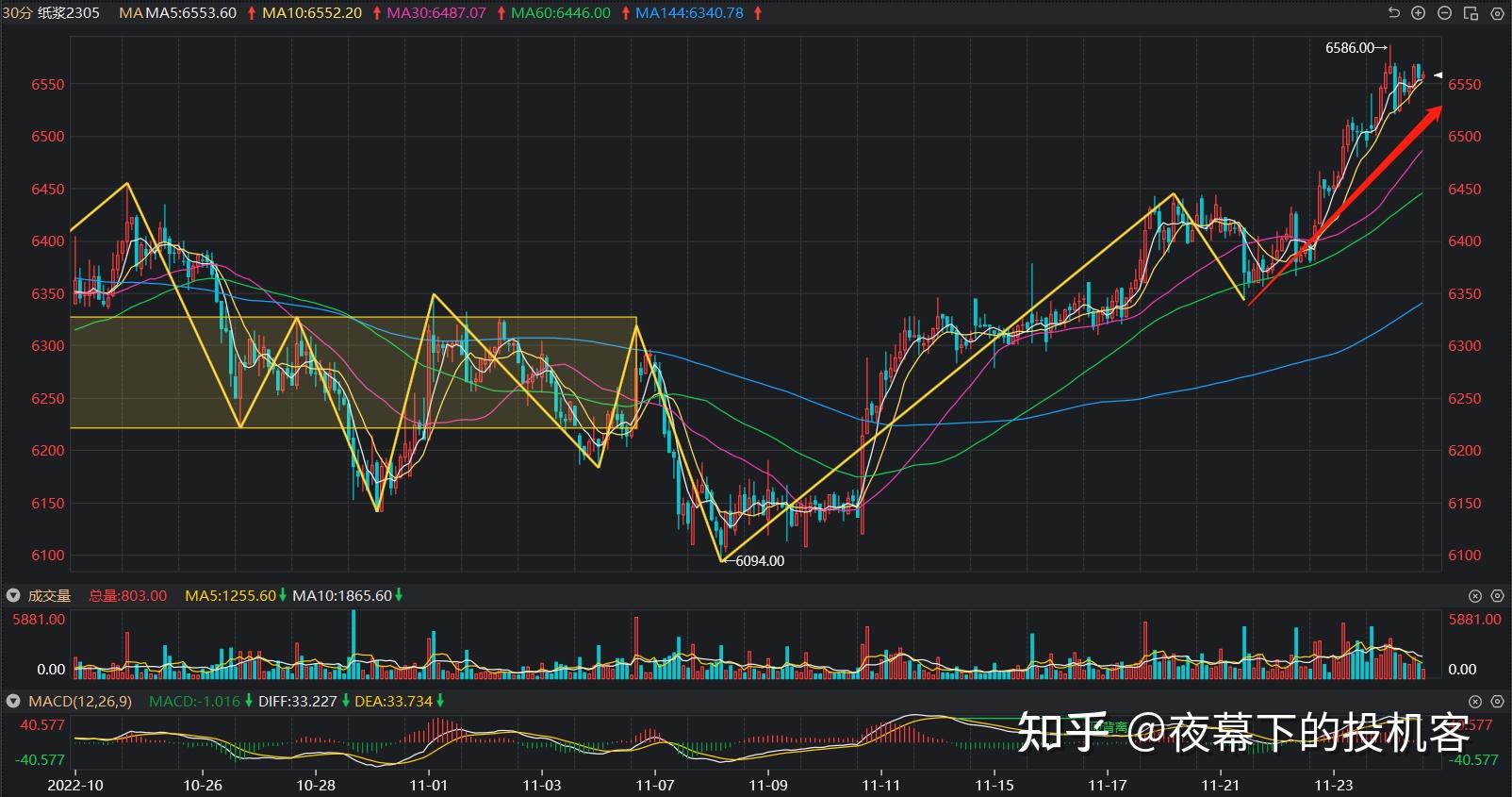This screenshot has height=797, width=1512.
Task: Click date label 11-21 on axis
Action: [1221, 785]
